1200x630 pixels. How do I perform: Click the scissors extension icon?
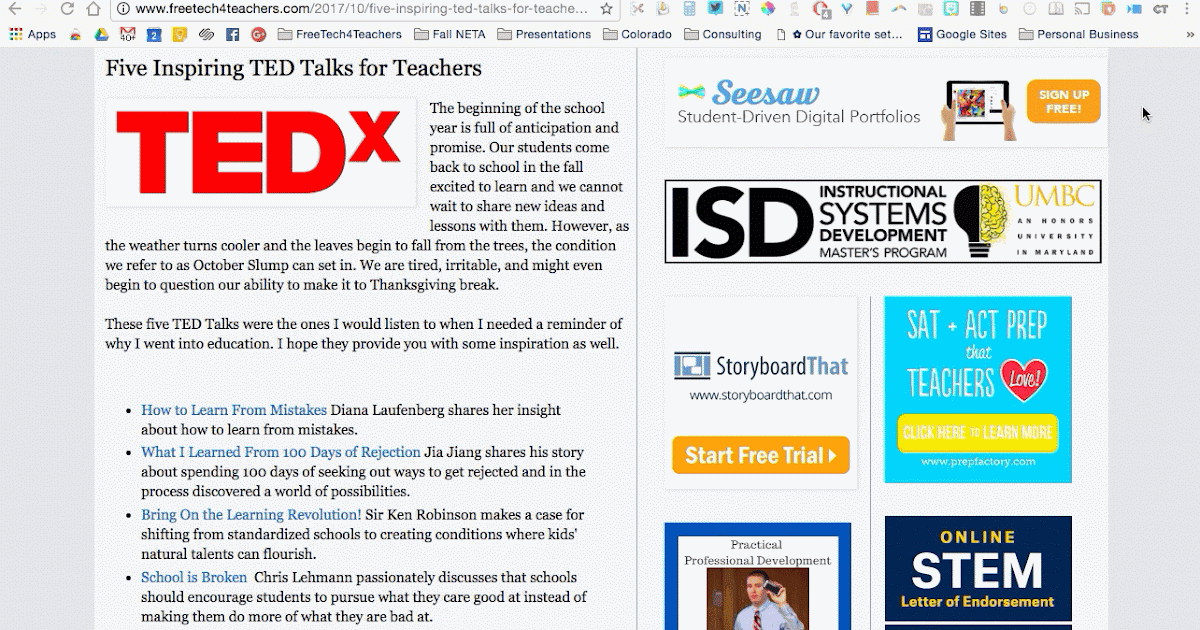point(638,9)
